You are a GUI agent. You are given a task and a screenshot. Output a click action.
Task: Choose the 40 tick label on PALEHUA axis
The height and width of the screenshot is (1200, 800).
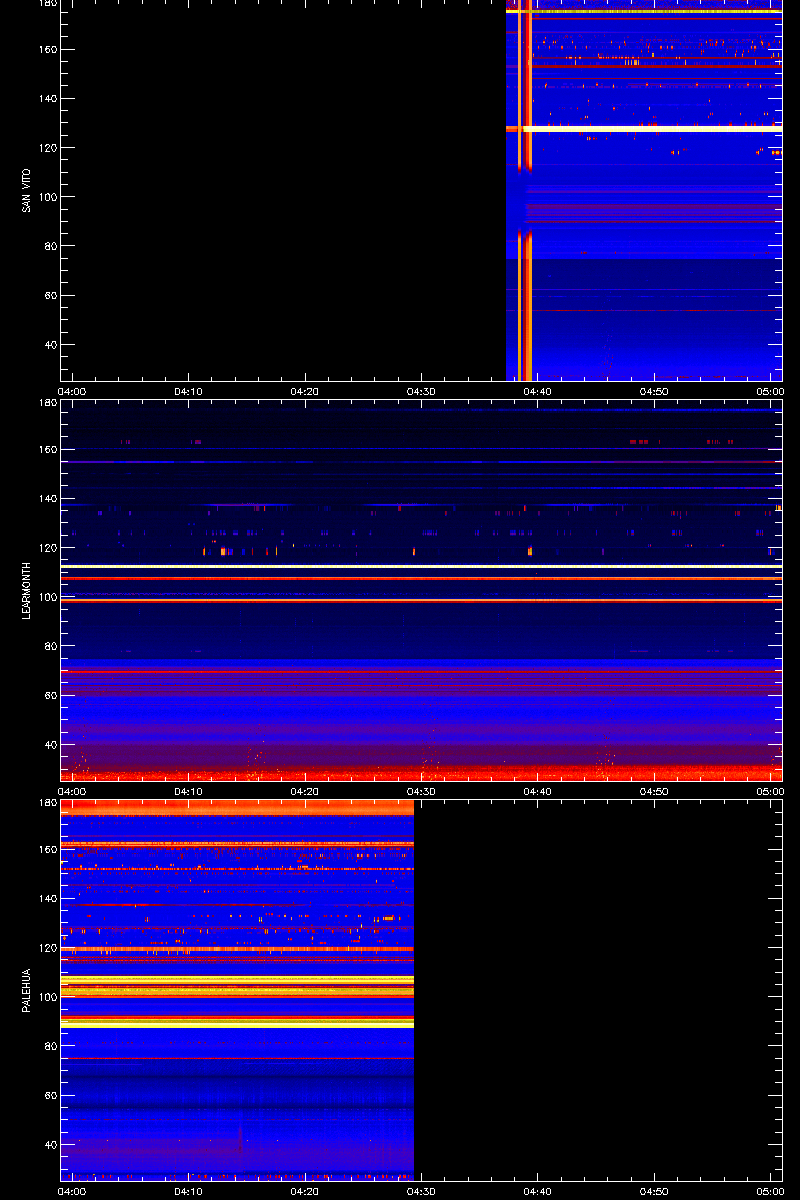50,1145
